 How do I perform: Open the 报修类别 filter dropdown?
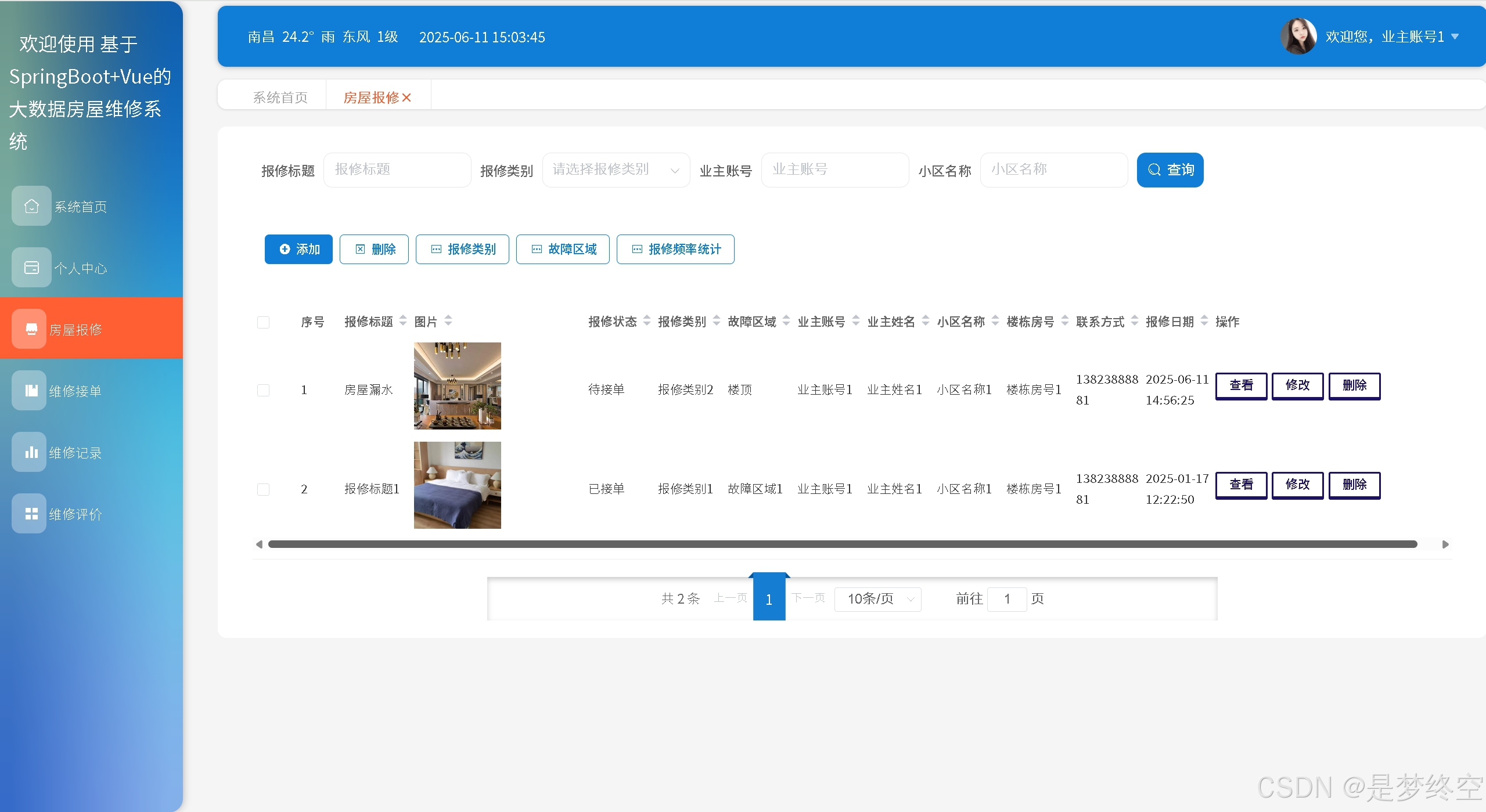[x=616, y=170]
